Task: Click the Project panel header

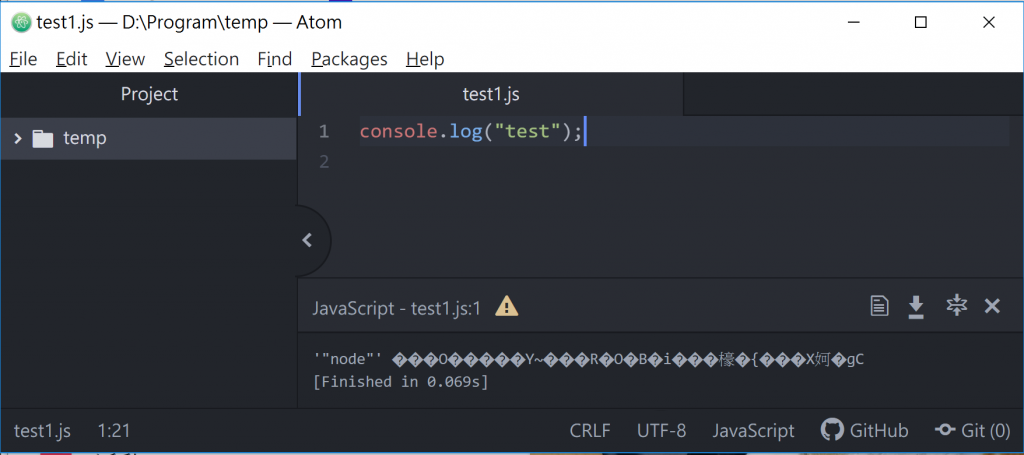Action: click(149, 95)
